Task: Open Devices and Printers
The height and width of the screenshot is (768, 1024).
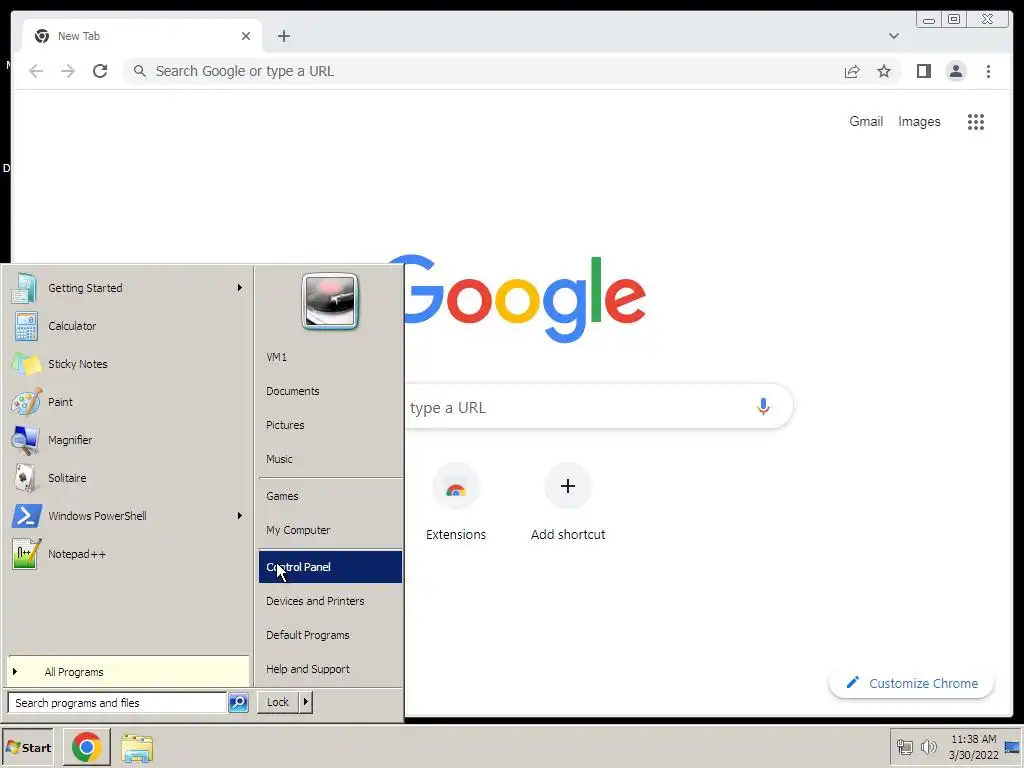Action: [x=330, y=601]
